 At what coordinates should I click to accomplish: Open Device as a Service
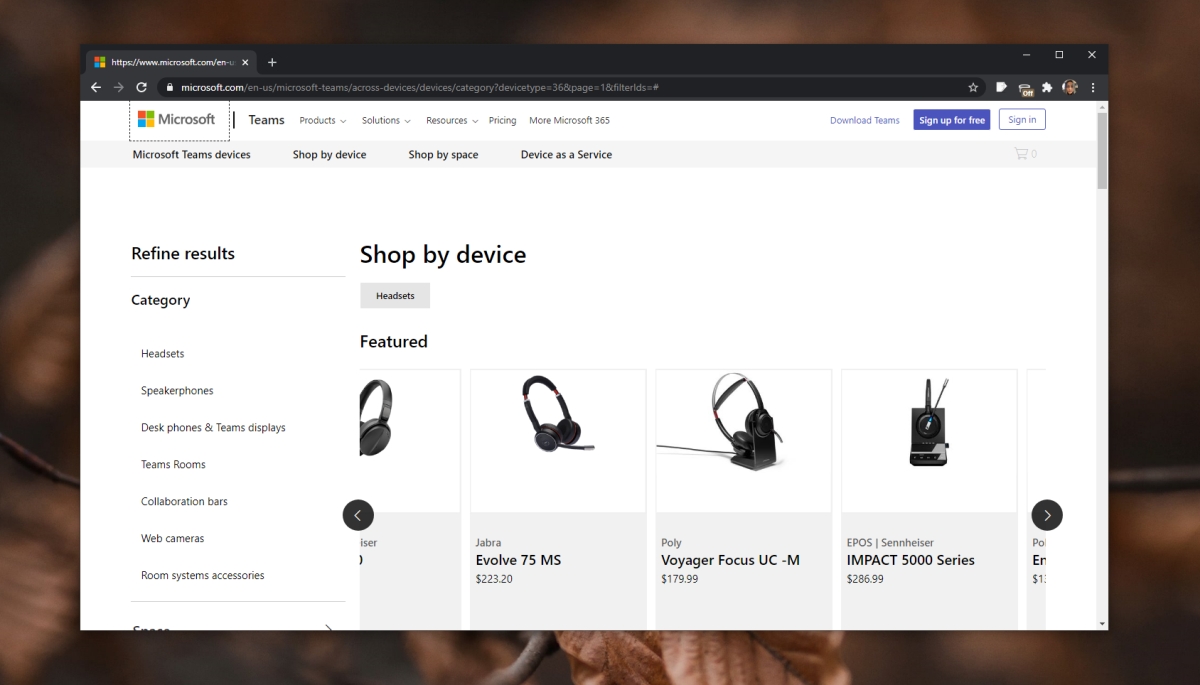(566, 155)
